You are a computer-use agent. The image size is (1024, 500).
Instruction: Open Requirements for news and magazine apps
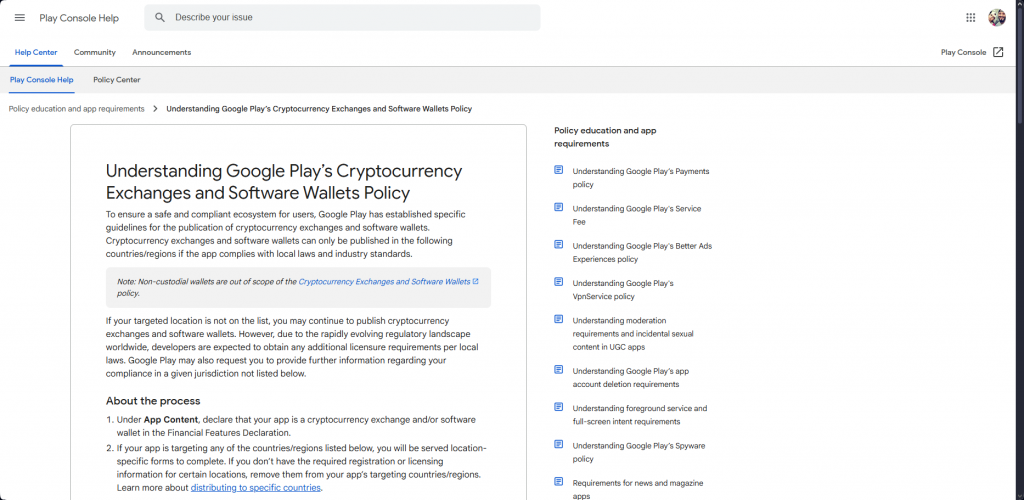point(637,489)
